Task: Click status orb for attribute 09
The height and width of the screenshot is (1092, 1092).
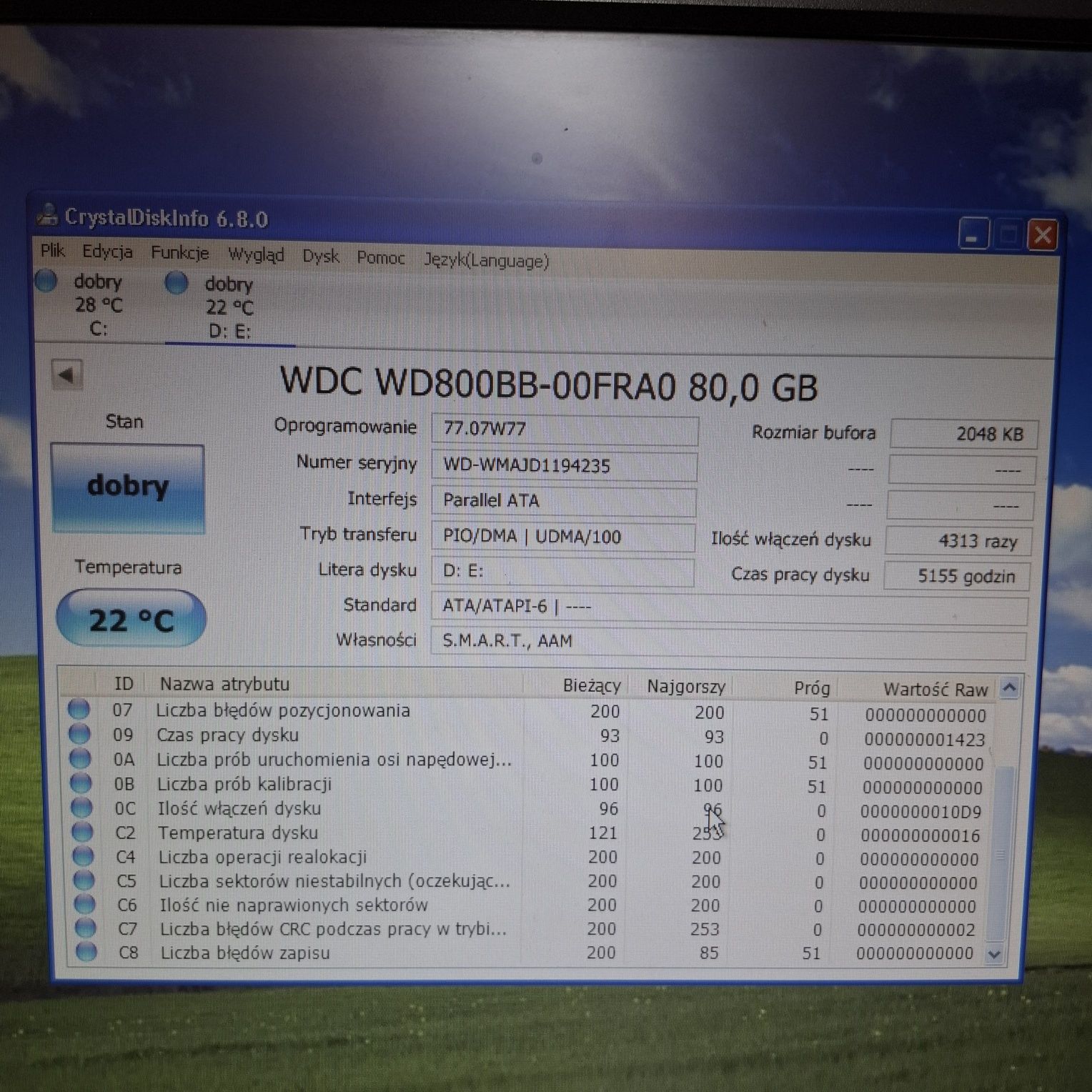Action: pyautogui.click(x=79, y=734)
